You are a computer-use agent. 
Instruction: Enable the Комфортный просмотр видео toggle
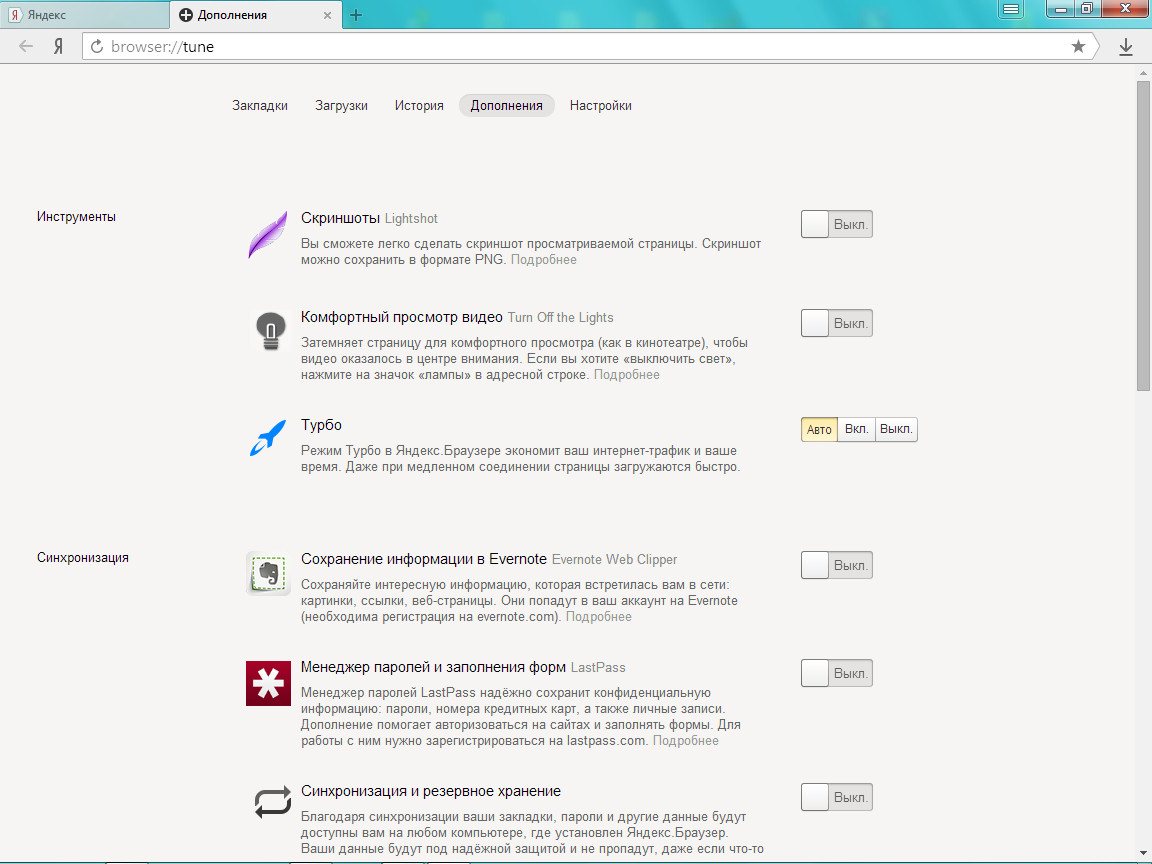pos(836,323)
